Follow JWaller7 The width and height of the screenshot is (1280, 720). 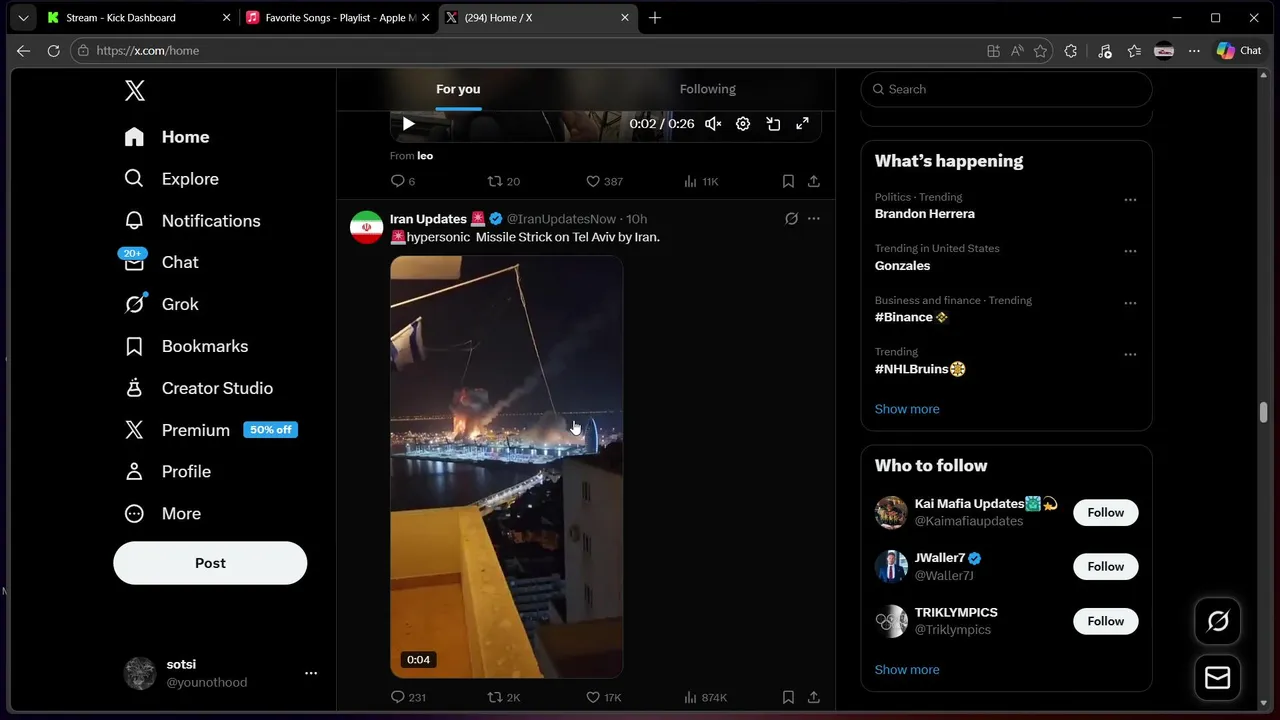point(1106,566)
